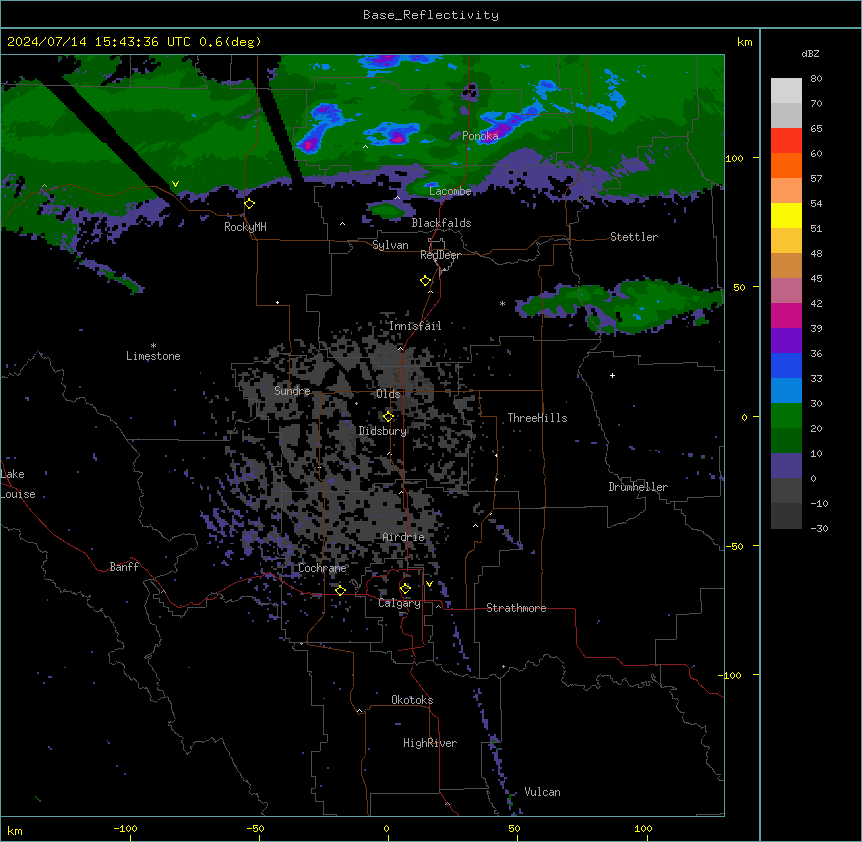Click the yellow diamond marker beside RockyMH

tap(250, 204)
